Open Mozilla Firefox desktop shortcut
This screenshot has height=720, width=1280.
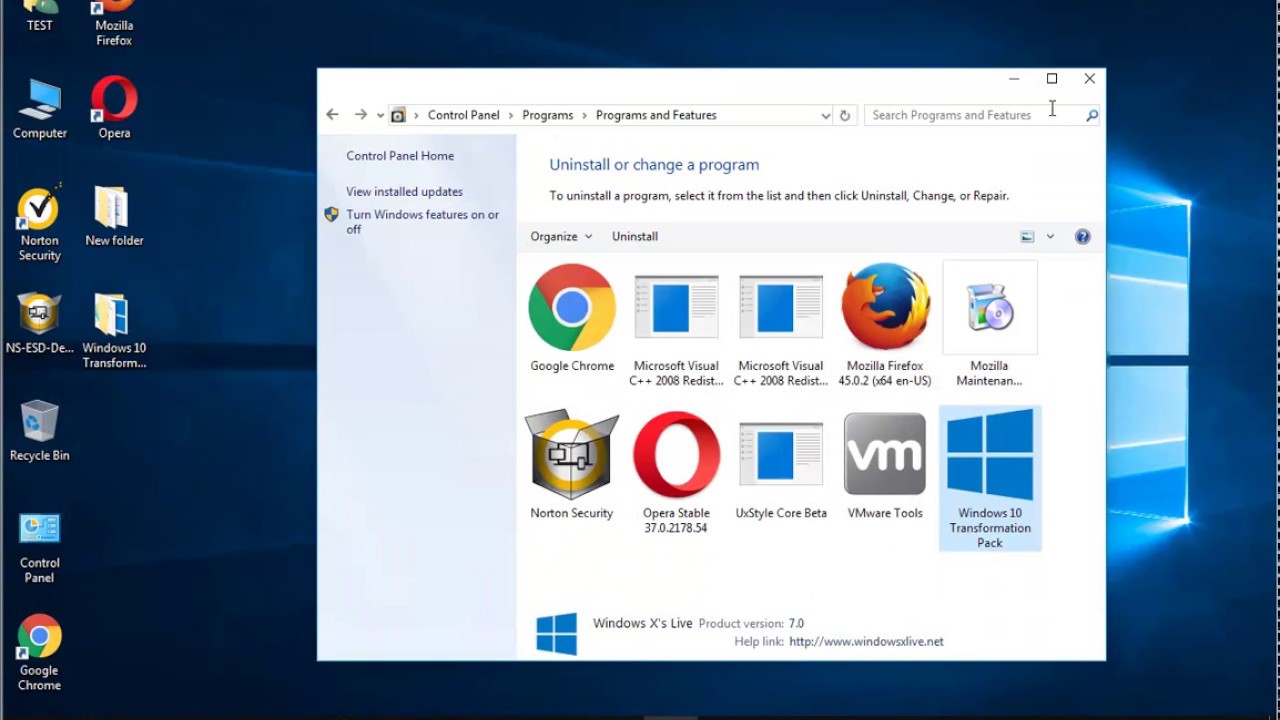click(114, 23)
